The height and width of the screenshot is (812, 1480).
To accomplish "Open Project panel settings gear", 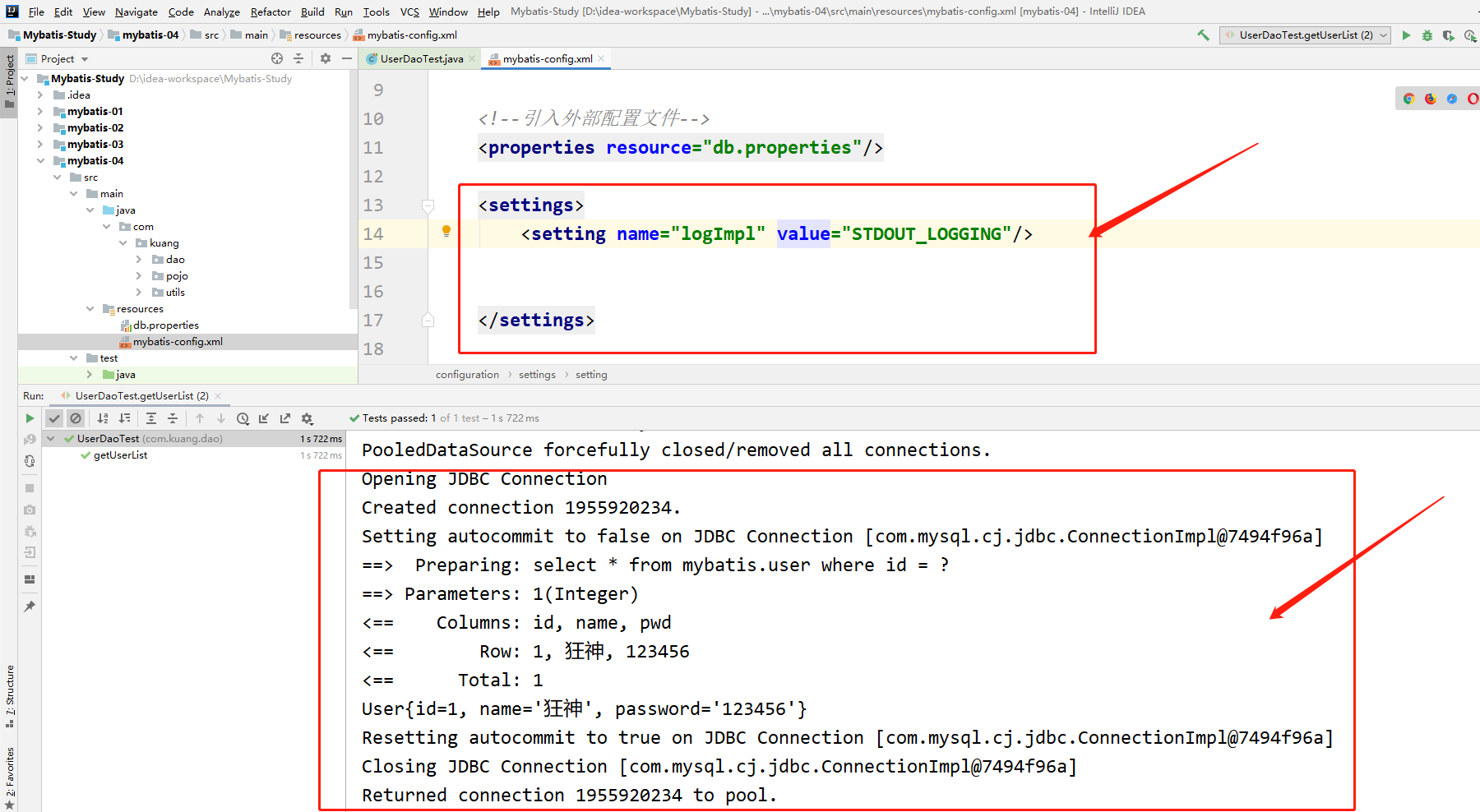I will click(326, 58).
